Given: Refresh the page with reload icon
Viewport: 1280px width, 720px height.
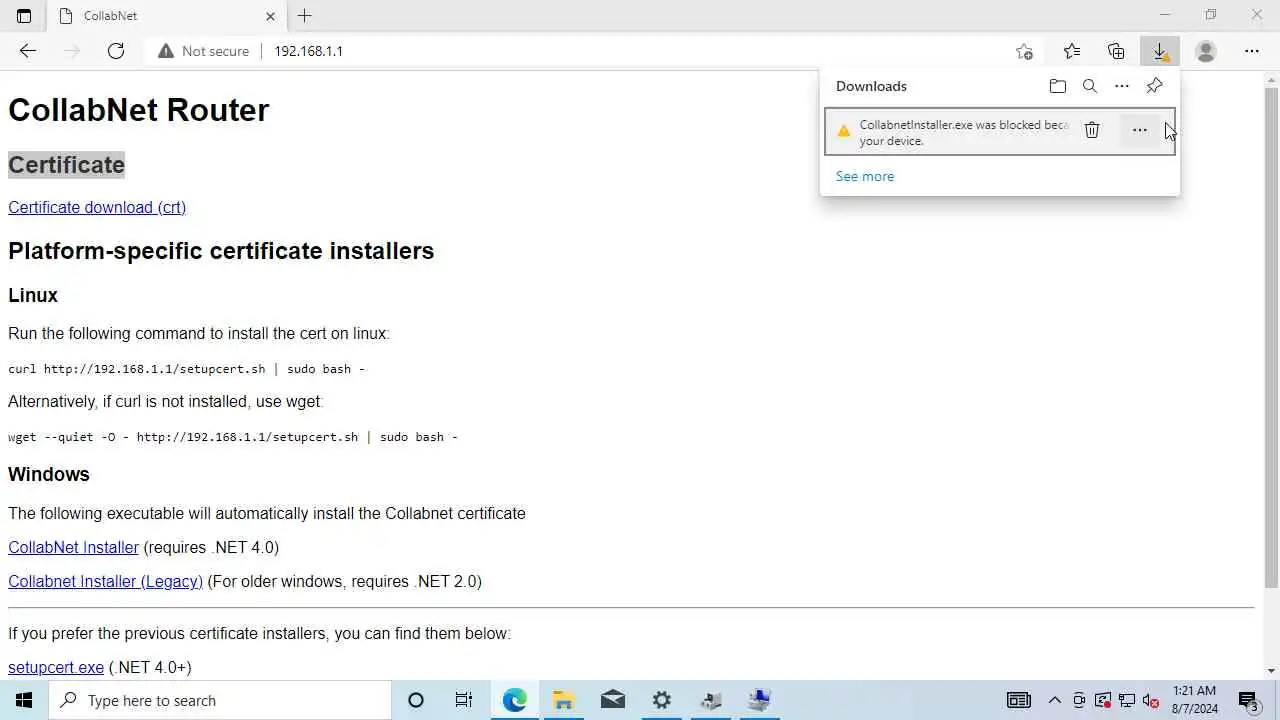Looking at the screenshot, I should (116, 51).
